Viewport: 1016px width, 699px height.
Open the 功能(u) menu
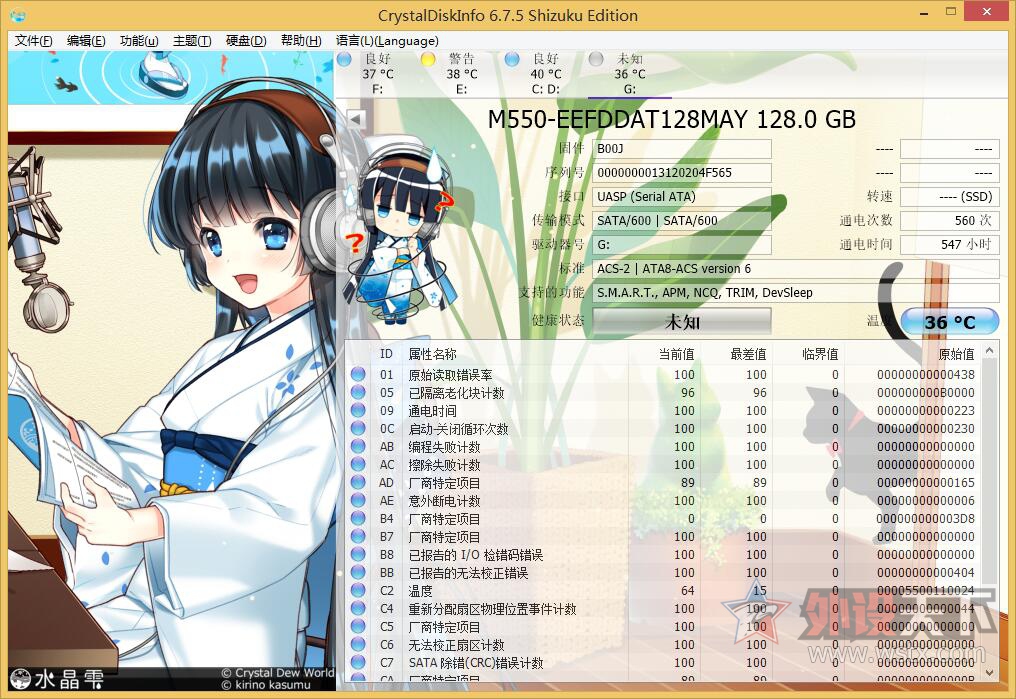[139, 41]
